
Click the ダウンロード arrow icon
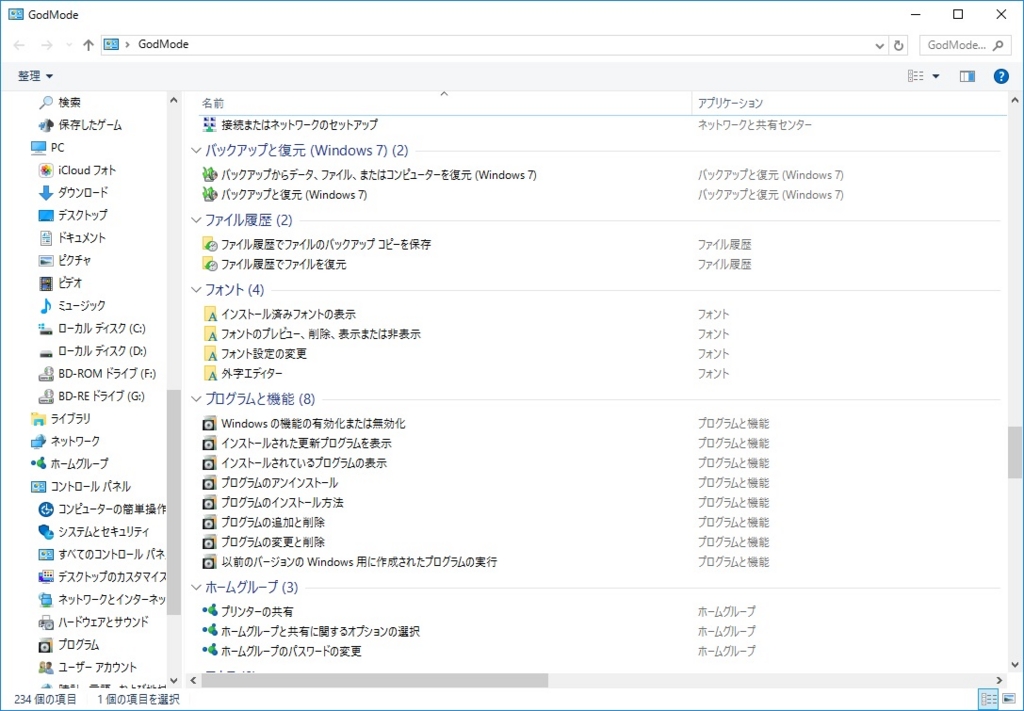(46, 193)
